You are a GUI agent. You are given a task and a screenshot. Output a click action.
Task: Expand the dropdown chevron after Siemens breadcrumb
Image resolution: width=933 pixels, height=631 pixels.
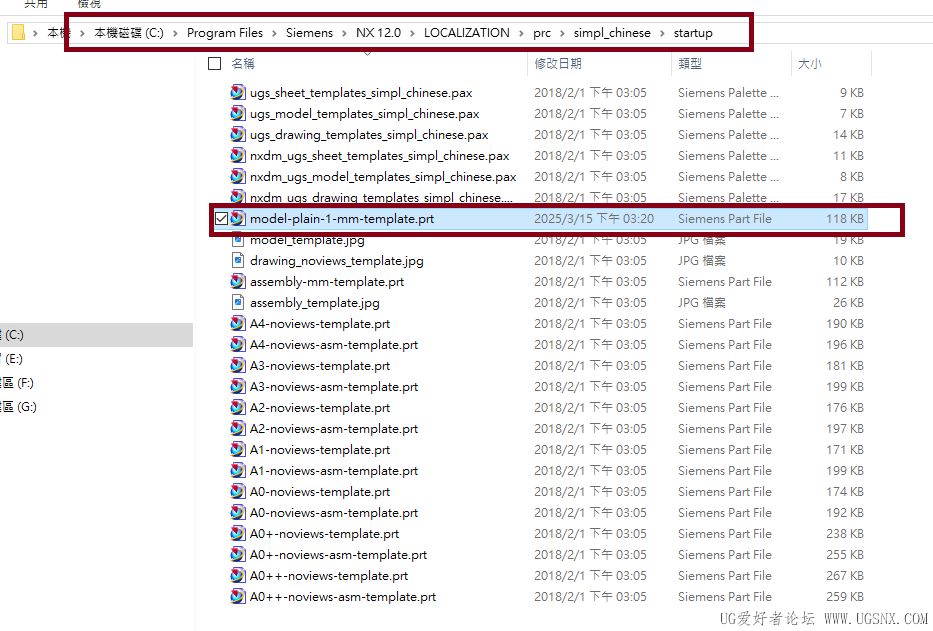point(345,33)
